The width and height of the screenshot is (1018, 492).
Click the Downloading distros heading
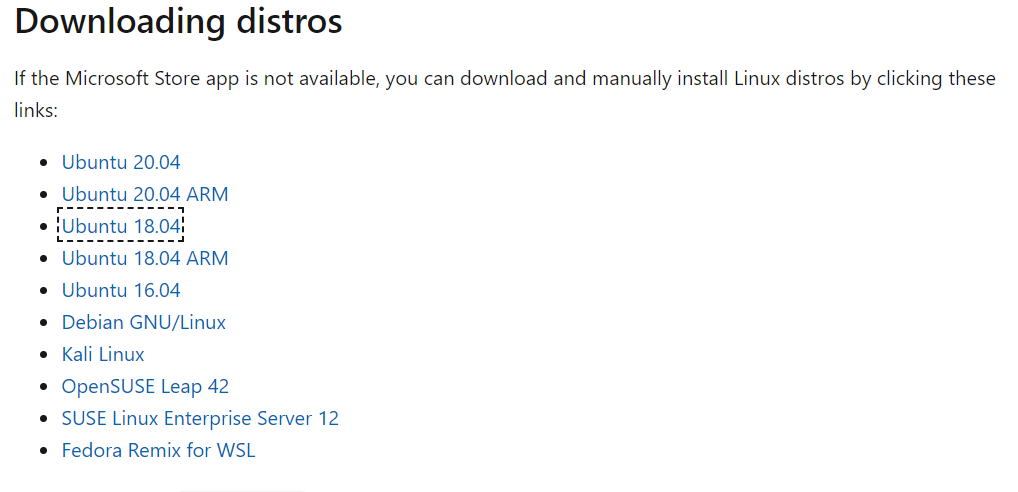click(178, 22)
